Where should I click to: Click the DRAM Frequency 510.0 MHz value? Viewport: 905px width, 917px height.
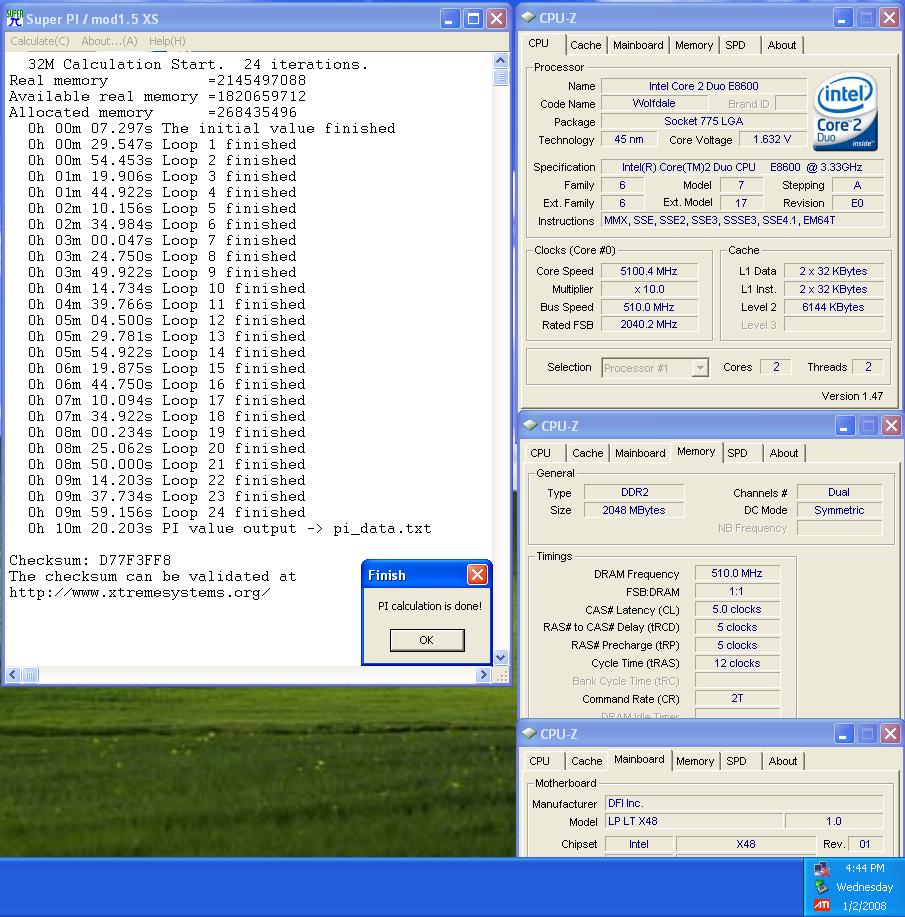point(737,573)
